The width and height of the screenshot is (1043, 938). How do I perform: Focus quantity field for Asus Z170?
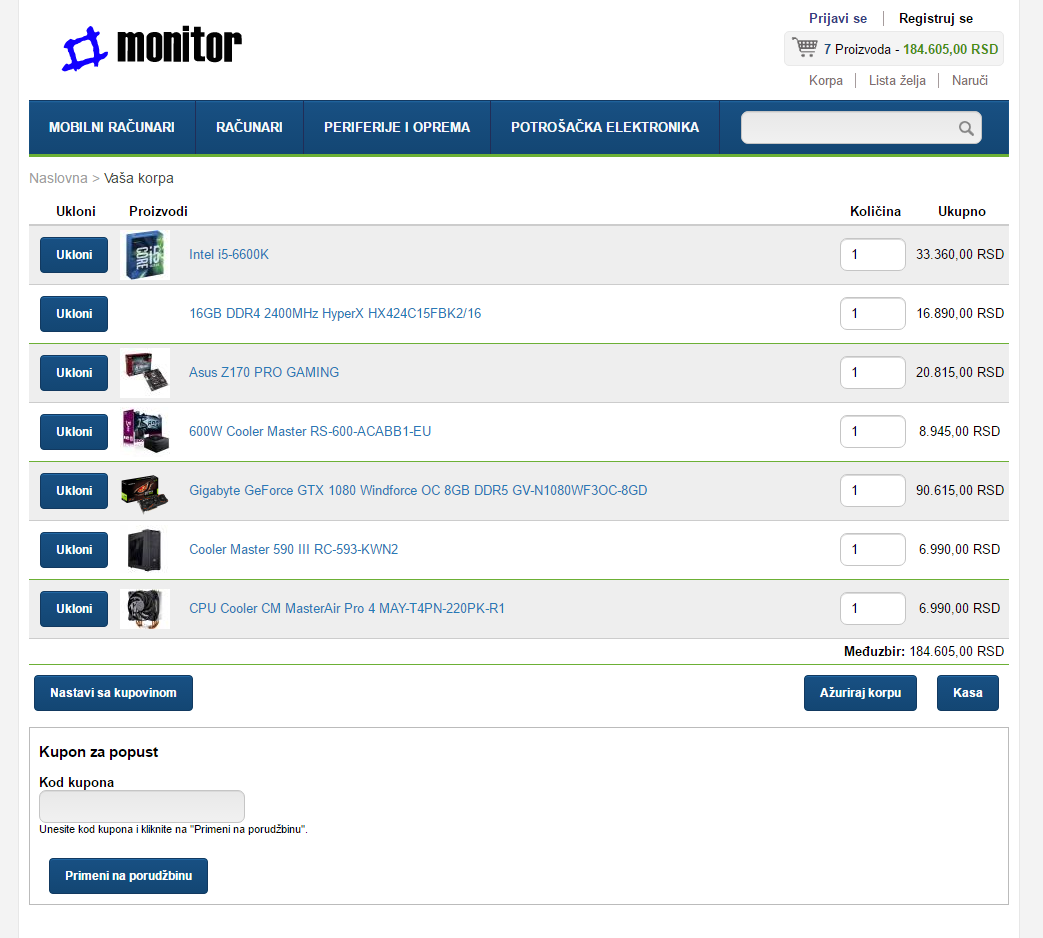click(x=873, y=373)
